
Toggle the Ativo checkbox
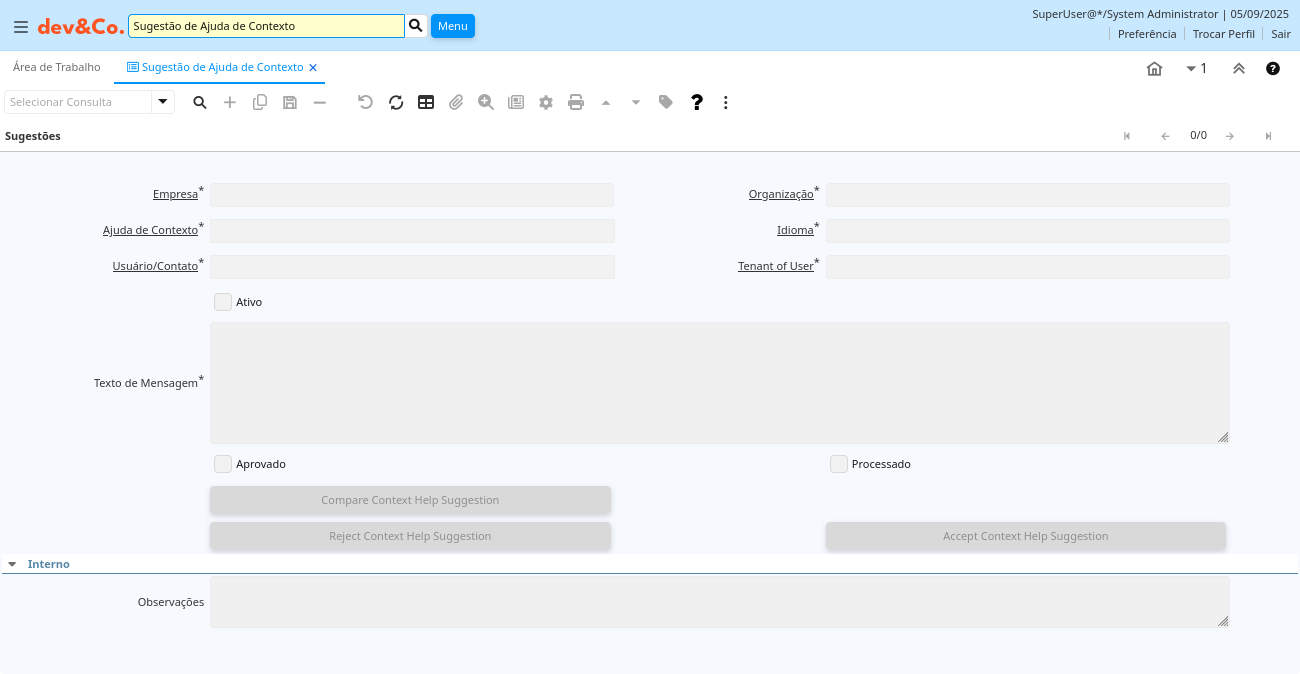223,302
